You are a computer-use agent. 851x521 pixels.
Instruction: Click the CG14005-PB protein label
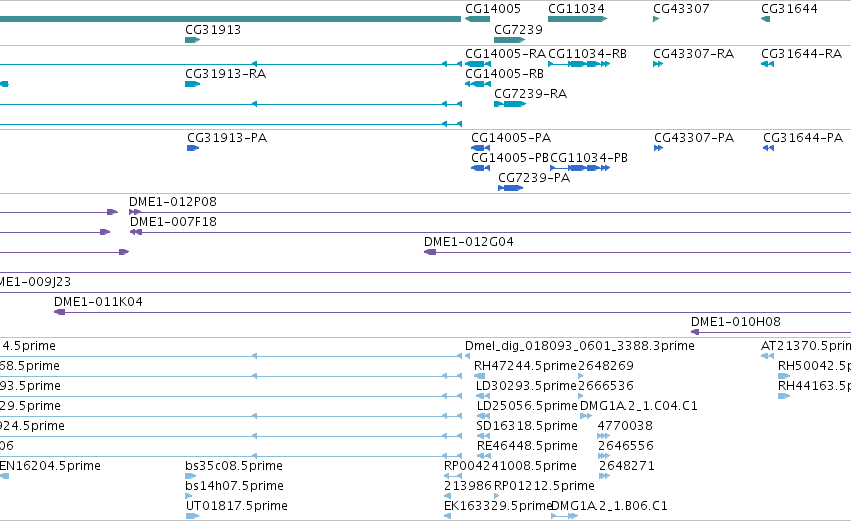(510, 158)
